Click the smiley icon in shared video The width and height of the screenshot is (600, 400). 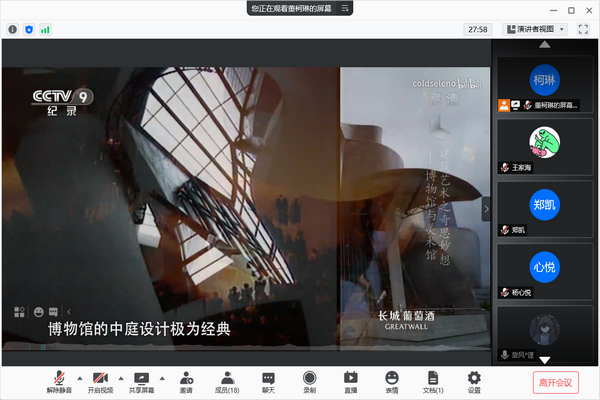(39, 312)
